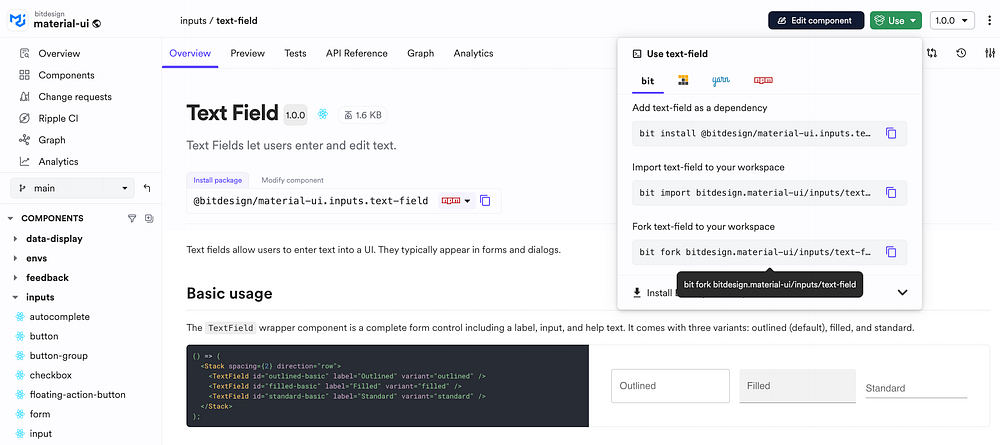1000x445 pixels.
Task: Open the checkbox component
Action: pos(50,375)
